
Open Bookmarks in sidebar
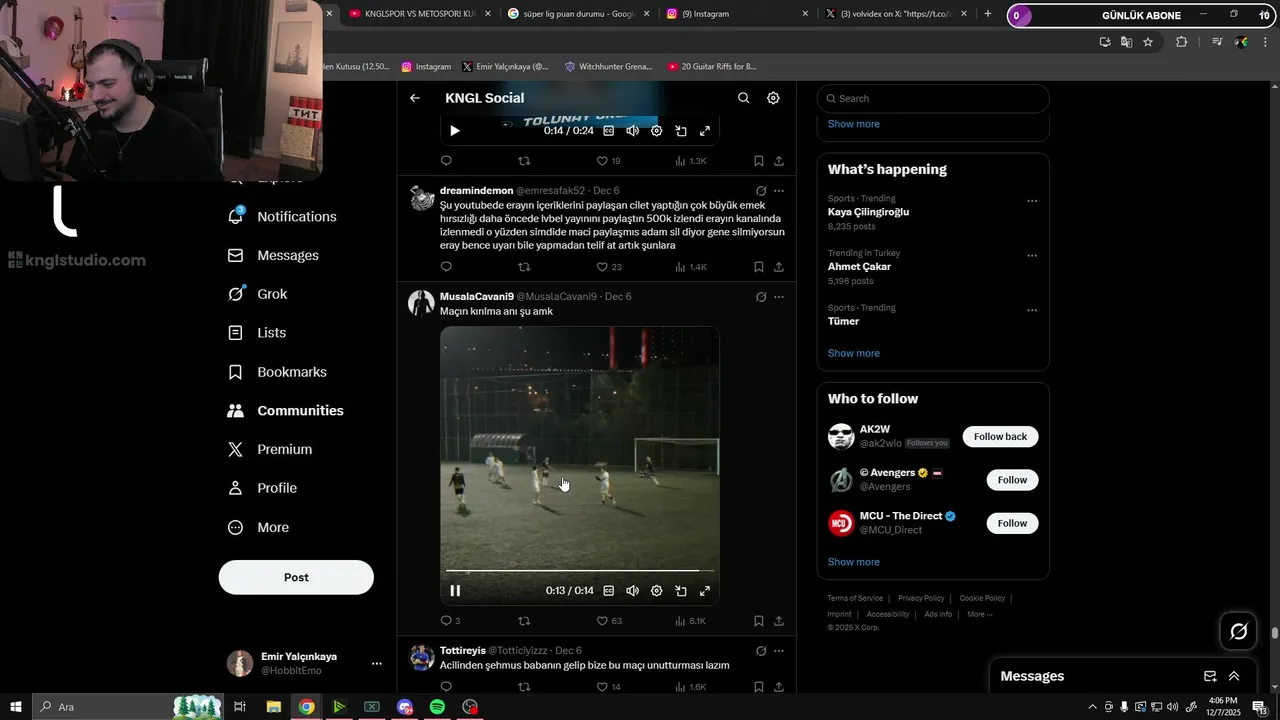(277, 372)
